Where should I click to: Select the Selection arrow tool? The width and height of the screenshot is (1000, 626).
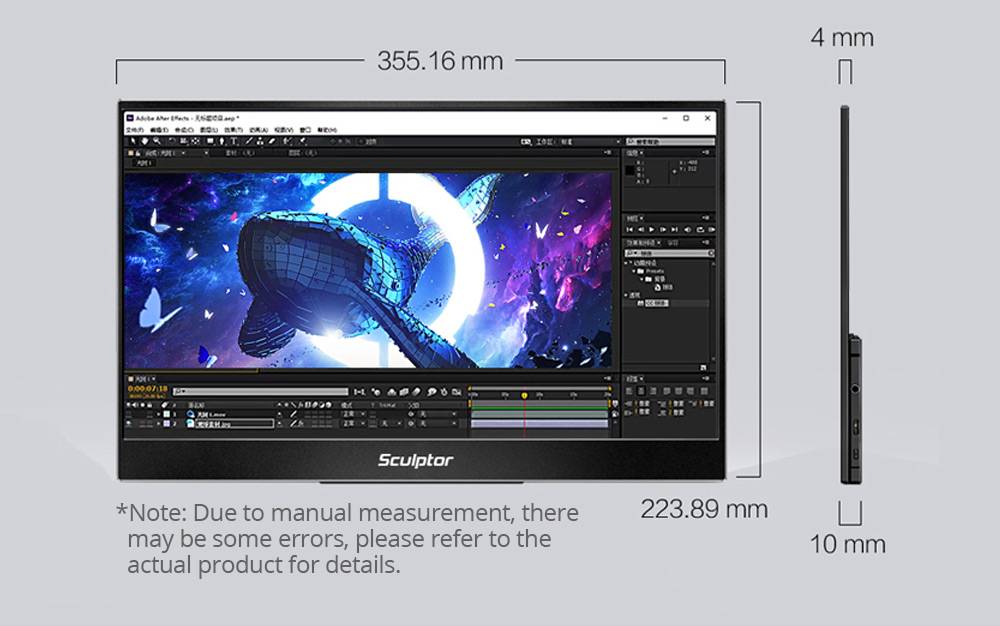[133, 141]
